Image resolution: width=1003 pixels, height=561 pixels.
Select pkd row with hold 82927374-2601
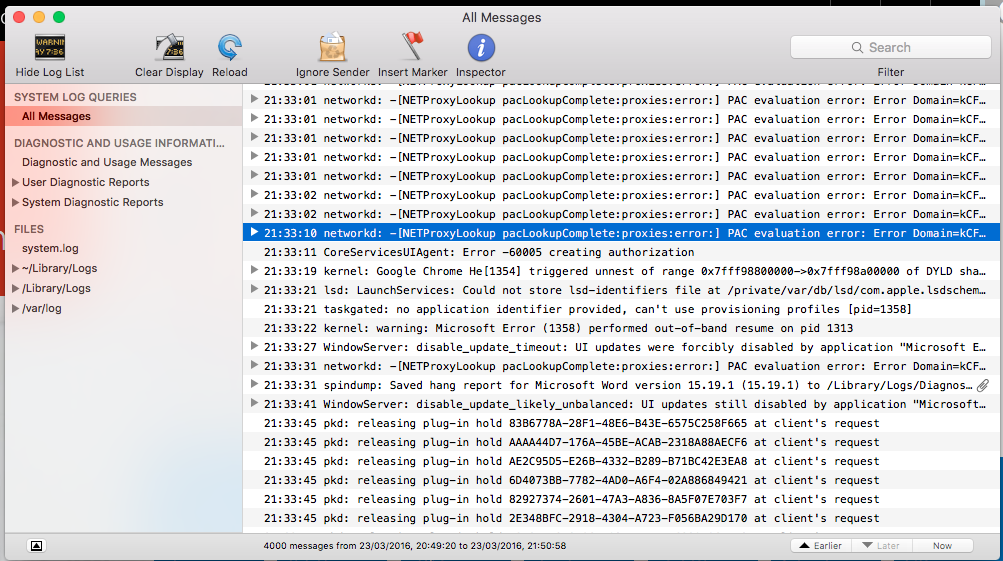click(x=621, y=499)
